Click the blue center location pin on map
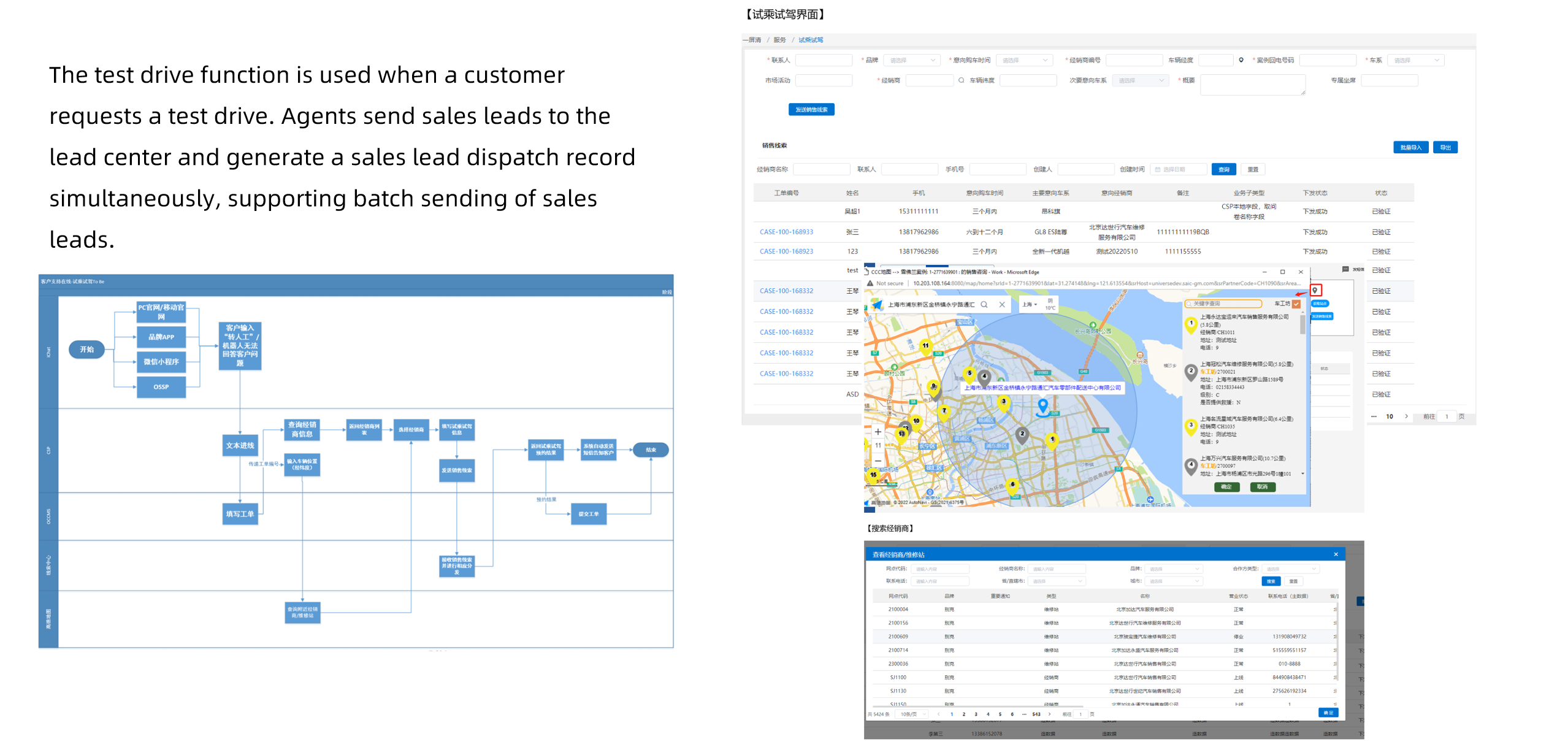1568x747 pixels. click(x=1043, y=406)
